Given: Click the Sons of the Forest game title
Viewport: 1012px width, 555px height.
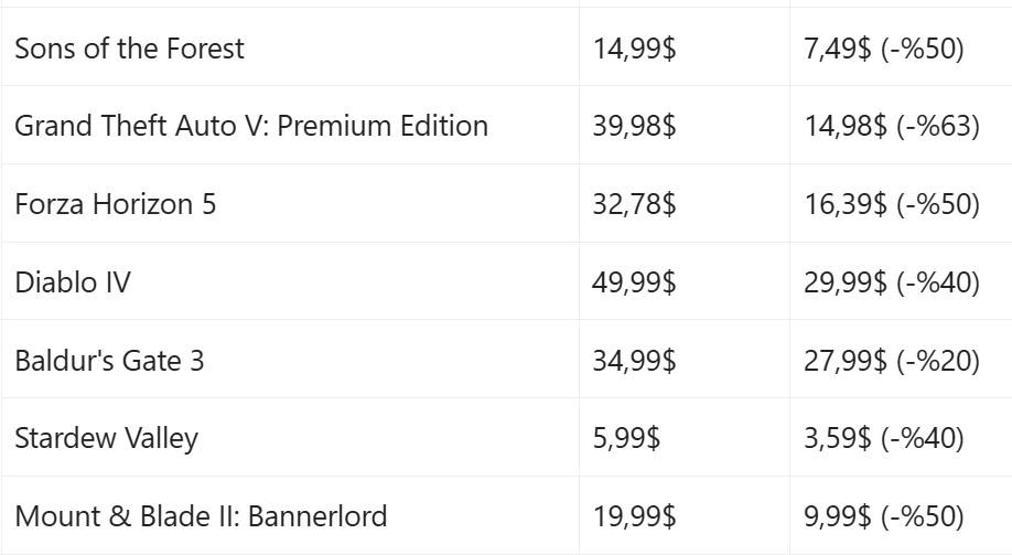Looking at the screenshot, I should (x=129, y=48).
